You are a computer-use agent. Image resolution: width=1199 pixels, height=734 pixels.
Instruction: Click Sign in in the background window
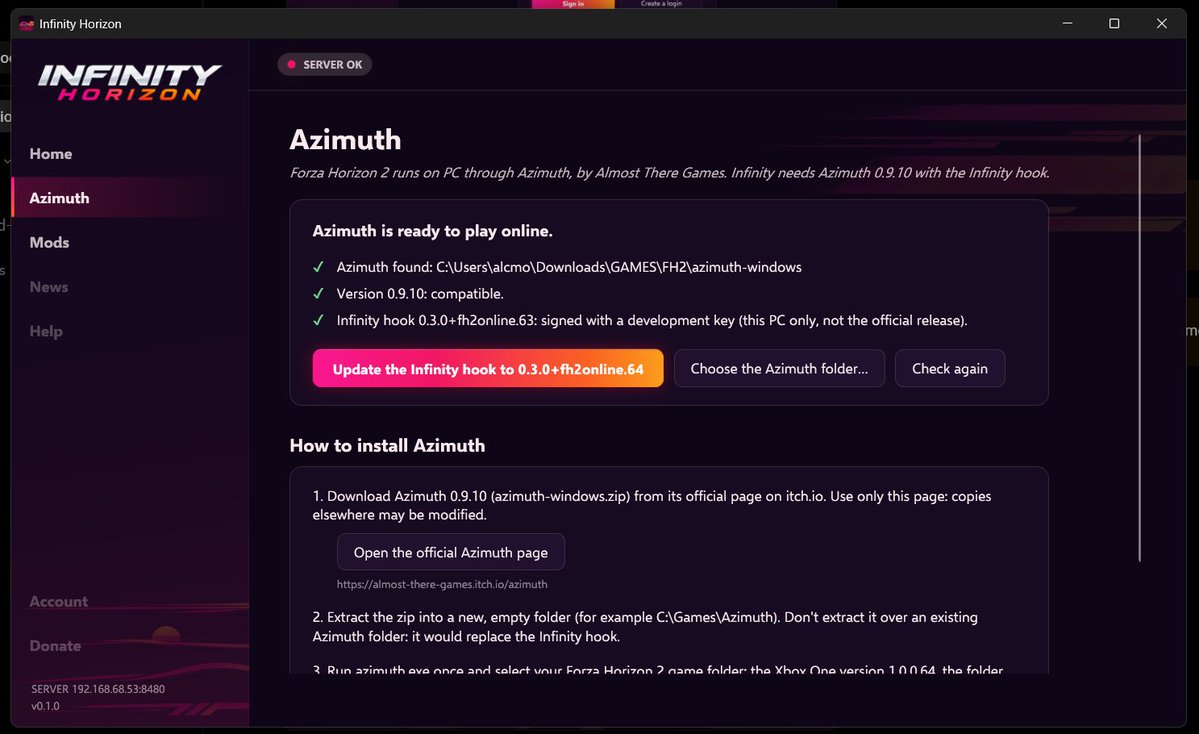click(x=573, y=4)
